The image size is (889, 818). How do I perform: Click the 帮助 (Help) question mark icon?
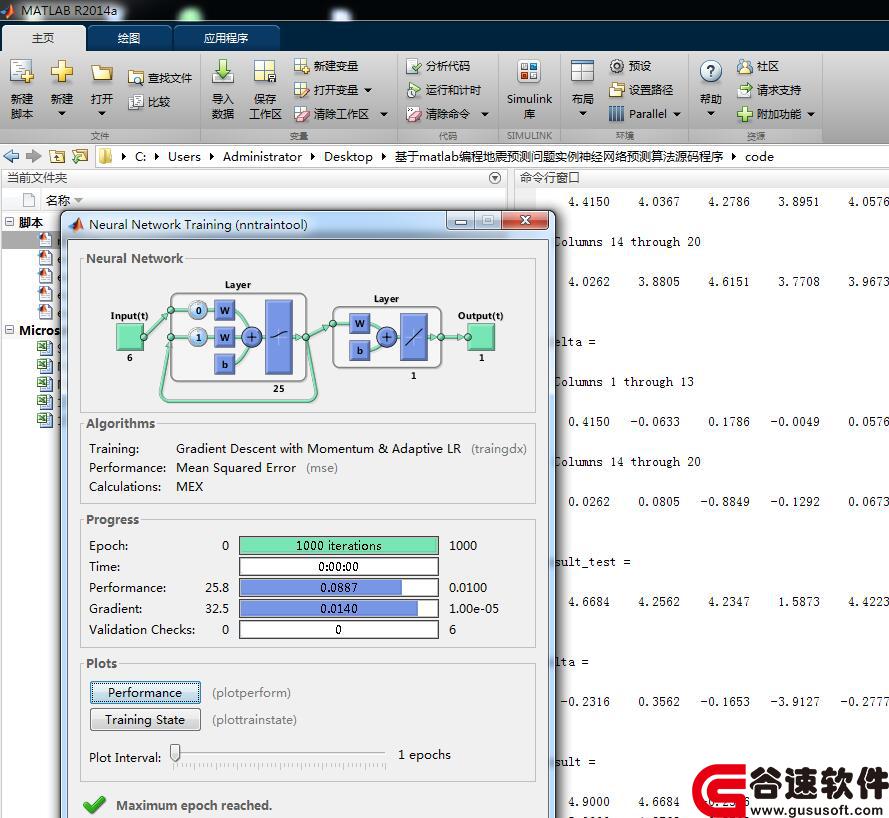coord(710,72)
